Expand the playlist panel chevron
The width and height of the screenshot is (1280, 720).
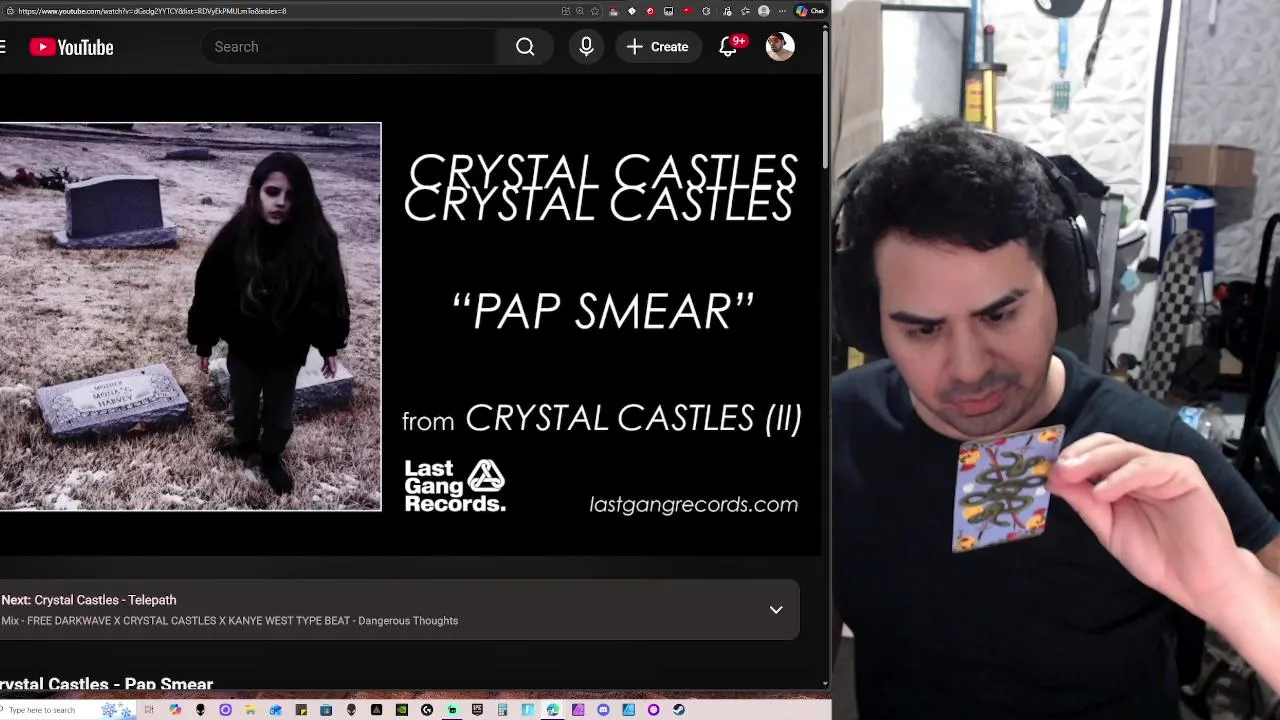pos(776,609)
